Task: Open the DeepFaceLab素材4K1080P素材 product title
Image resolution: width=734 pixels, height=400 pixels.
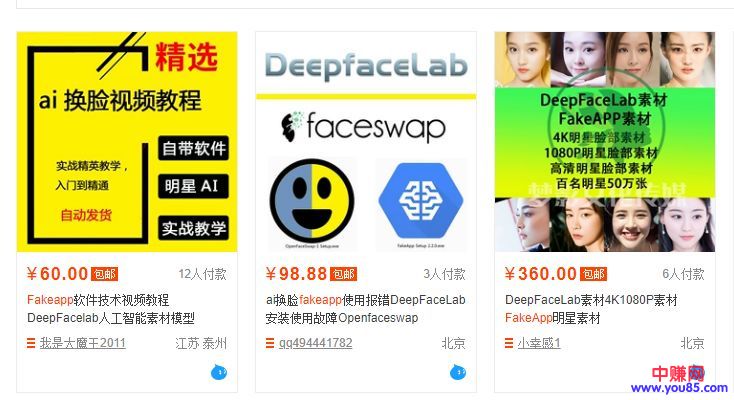Action: [591, 309]
